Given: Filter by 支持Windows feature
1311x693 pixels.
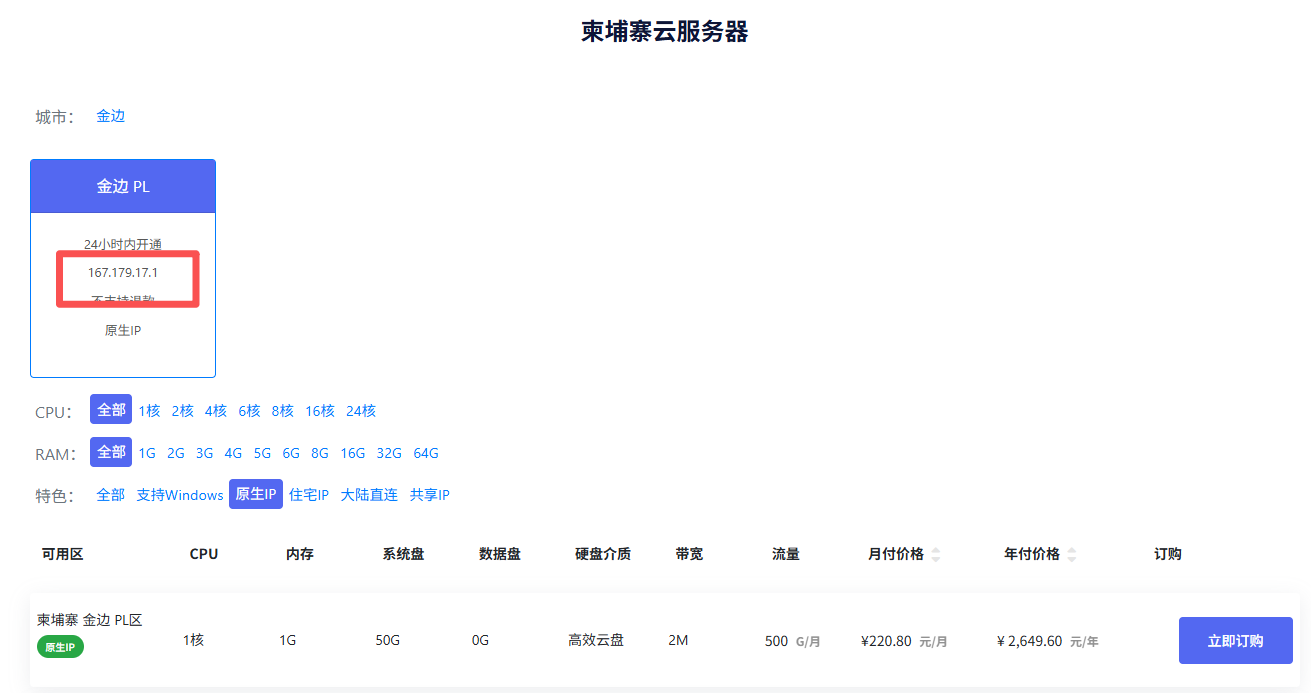Looking at the screenshot, I should point(180,495).
